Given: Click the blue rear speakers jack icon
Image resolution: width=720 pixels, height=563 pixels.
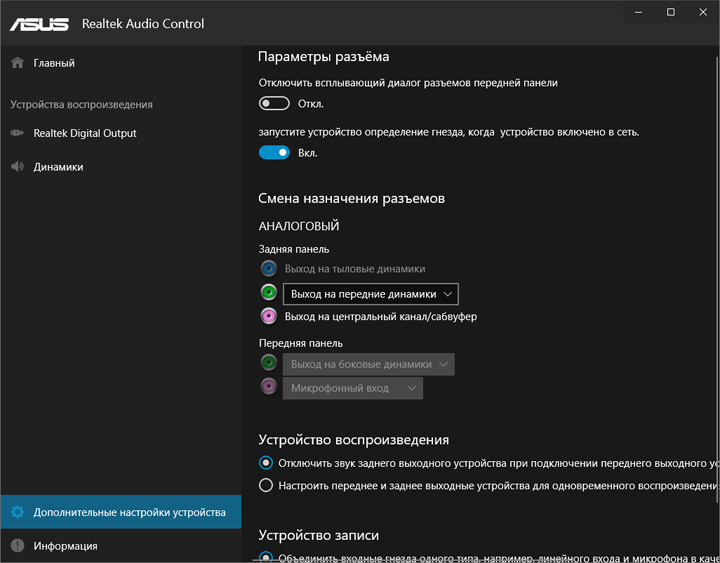Looking at the screenshot, I should (x=269, y=268).
